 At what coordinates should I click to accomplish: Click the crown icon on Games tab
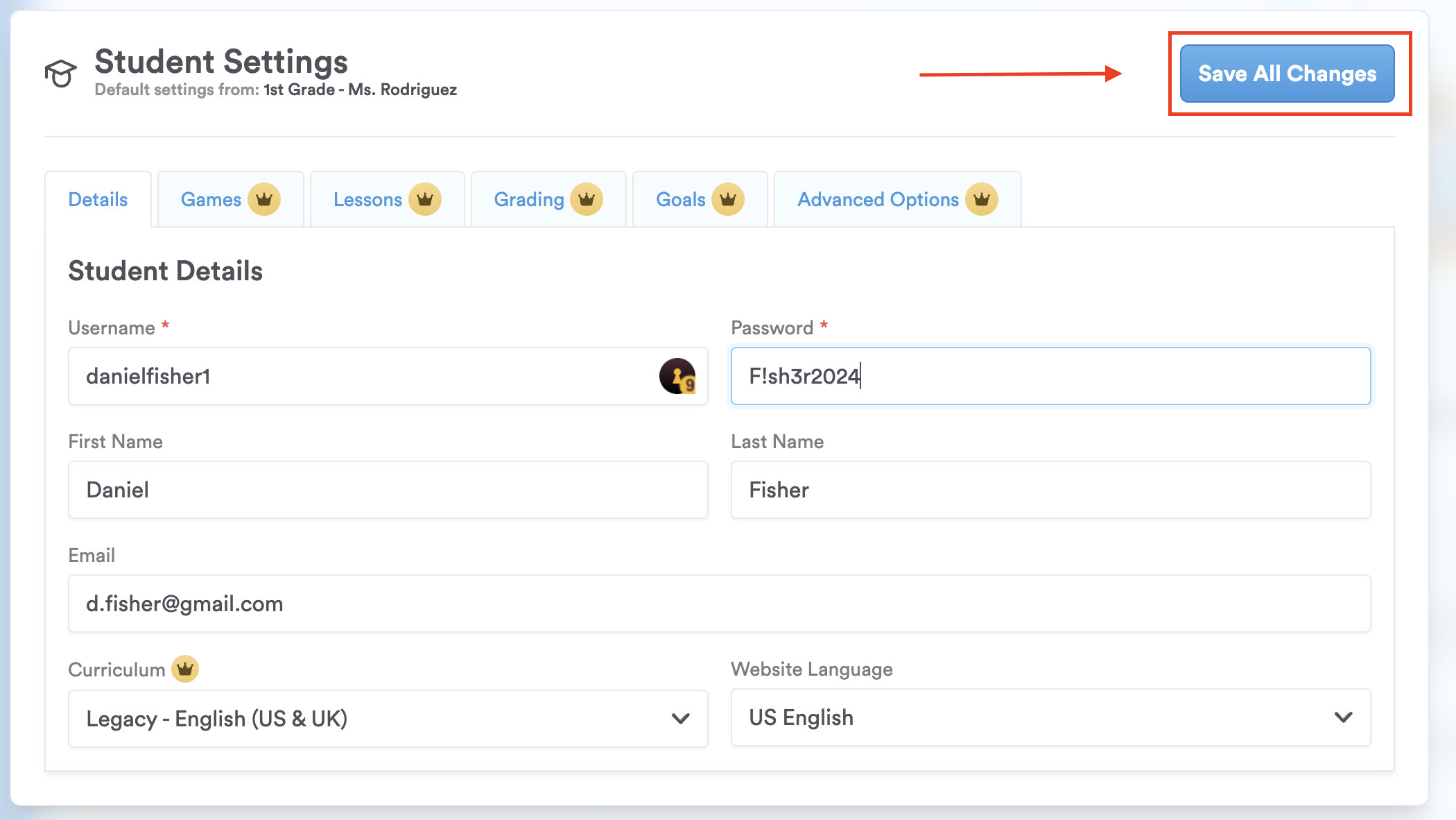(264, 200)
